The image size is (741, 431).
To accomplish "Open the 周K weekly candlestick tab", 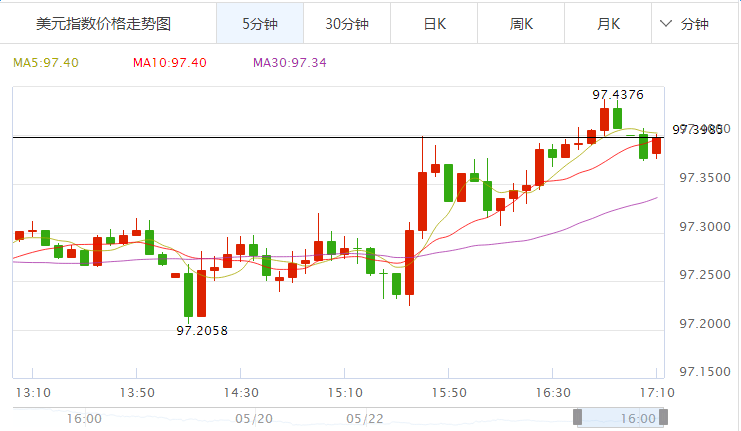I will coord(521,24).
